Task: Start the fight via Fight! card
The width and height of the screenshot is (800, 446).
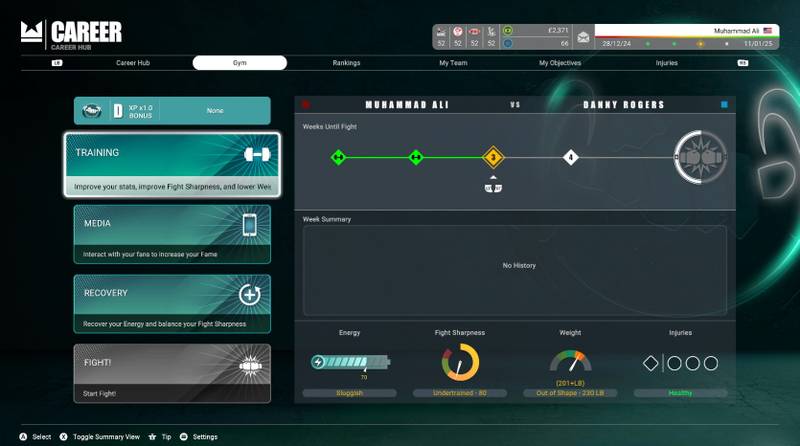Action: click(172, 374)
